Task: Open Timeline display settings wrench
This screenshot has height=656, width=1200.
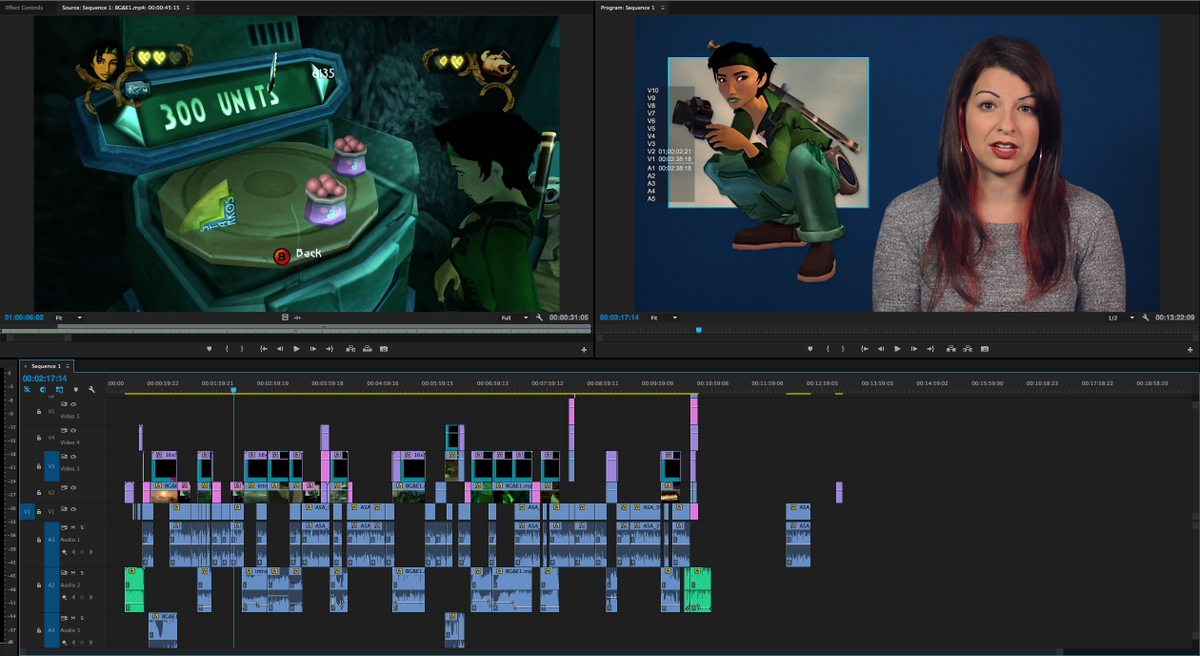Action: coord(91,389)
